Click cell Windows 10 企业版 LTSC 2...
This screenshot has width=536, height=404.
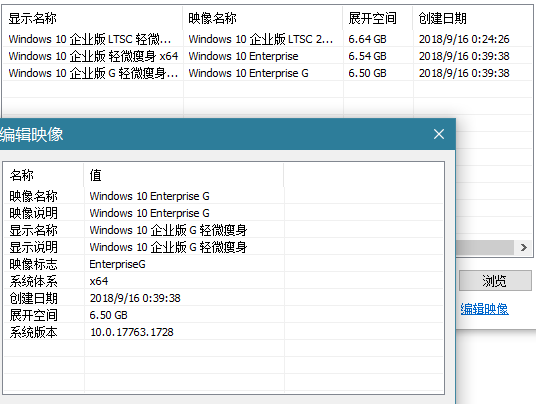260,39
